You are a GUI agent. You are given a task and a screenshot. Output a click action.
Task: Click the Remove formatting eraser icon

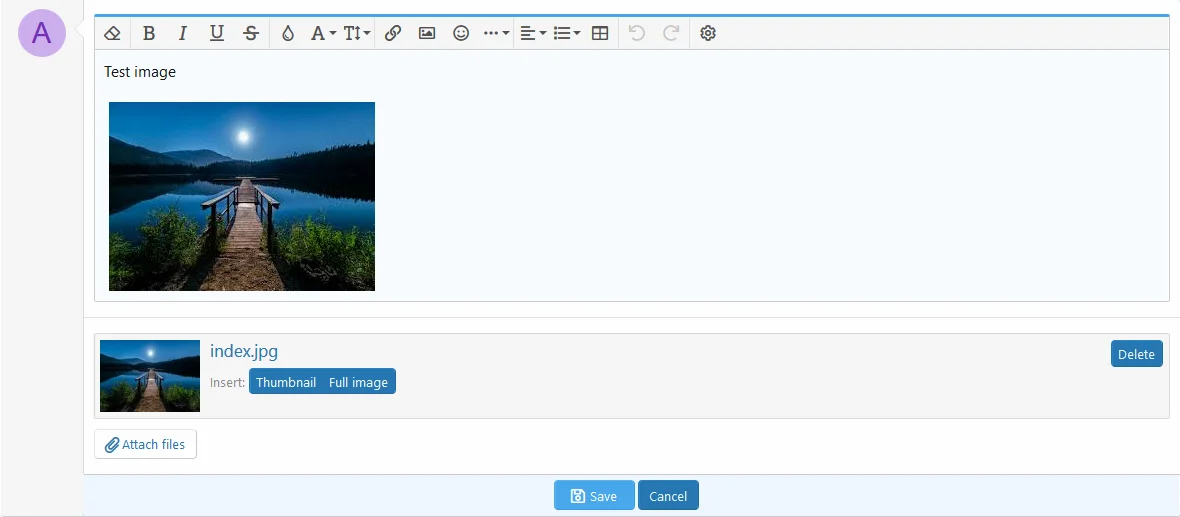tap(112, 33)
